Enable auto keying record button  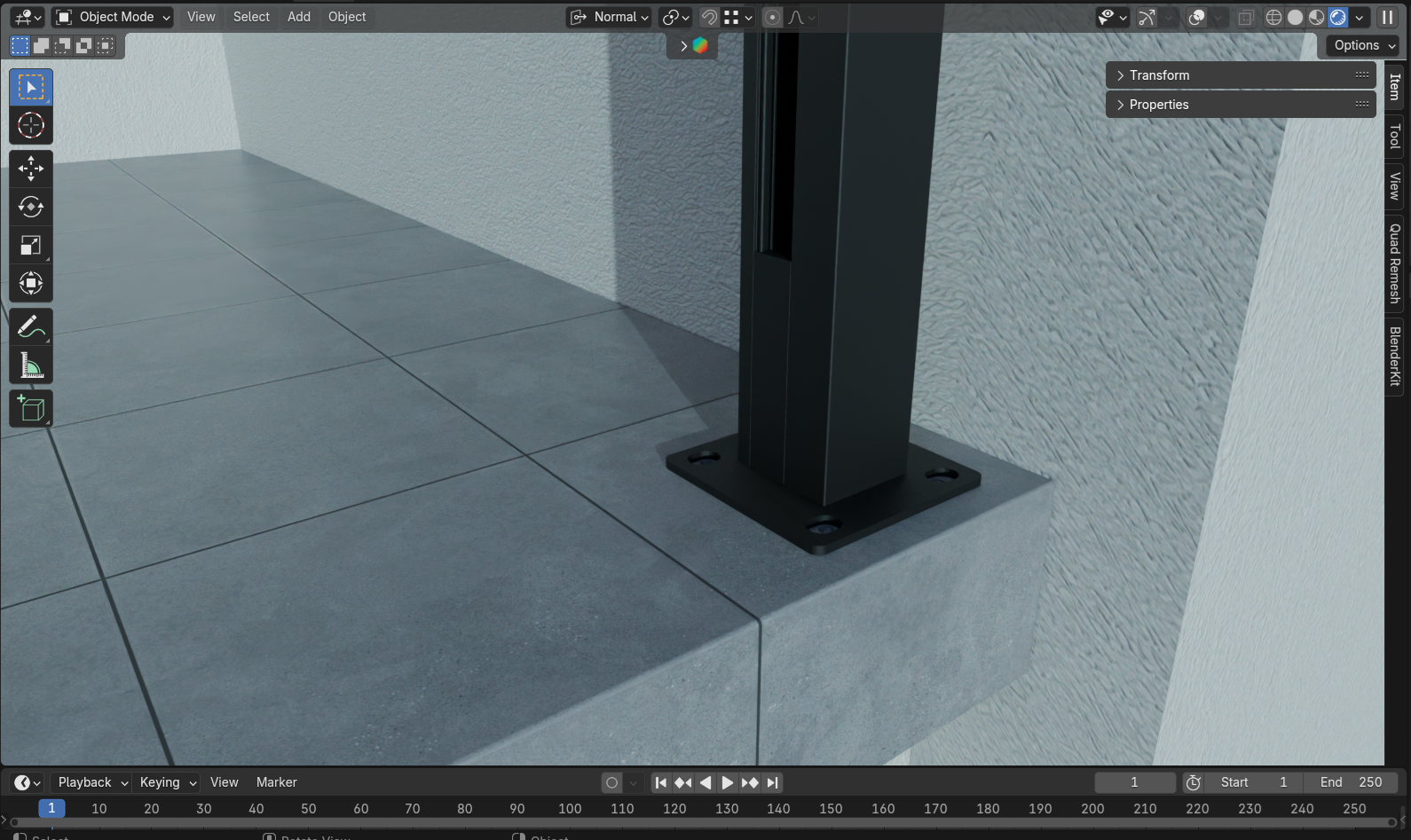[x=611, y=782]
